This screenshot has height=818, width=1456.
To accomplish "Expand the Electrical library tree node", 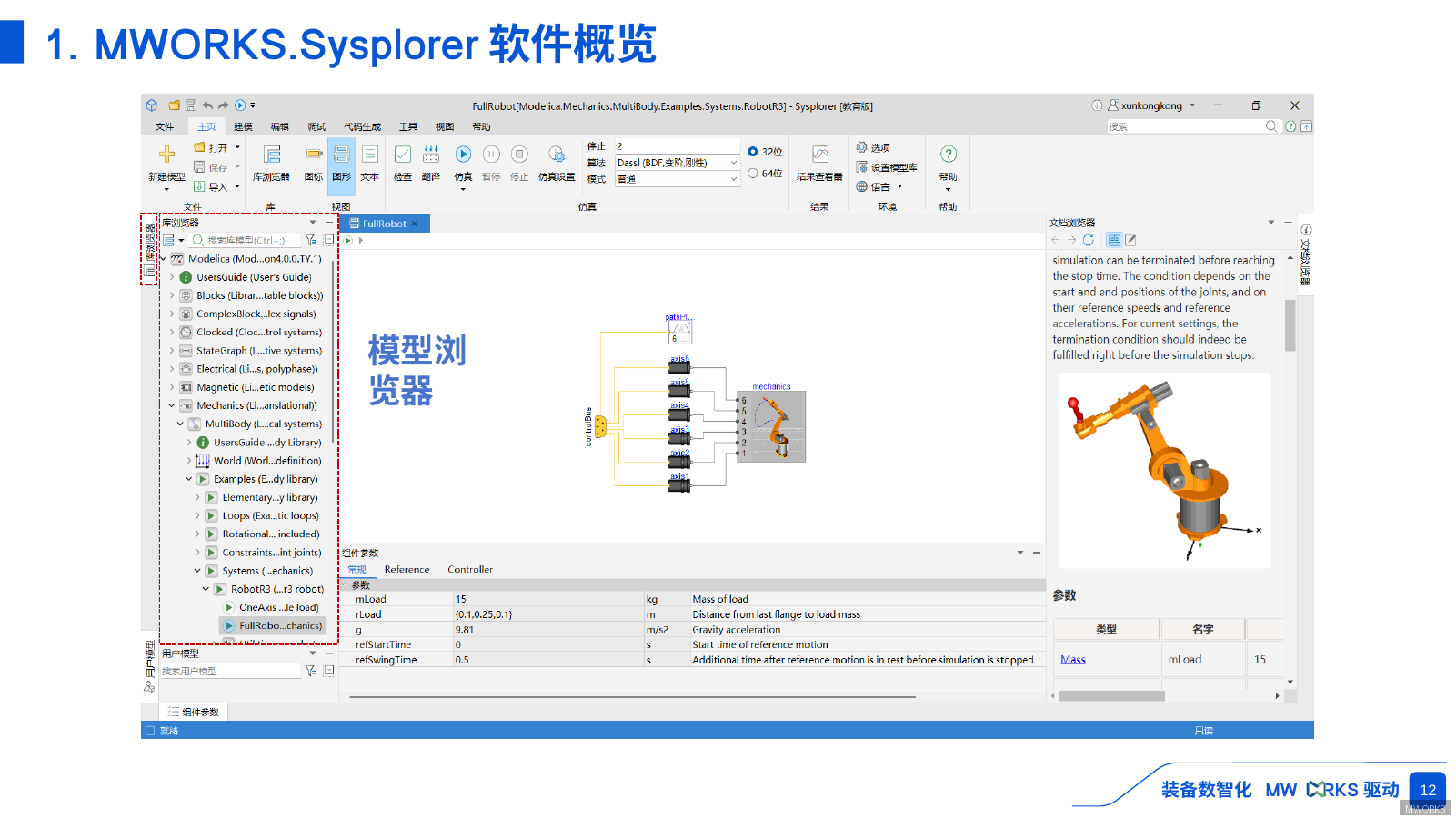I will 172,369.
